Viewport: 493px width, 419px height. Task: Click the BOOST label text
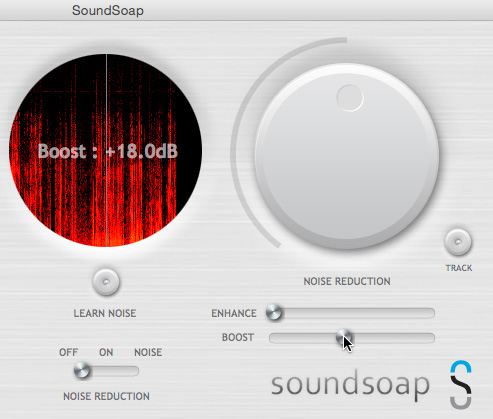(238, 337)
